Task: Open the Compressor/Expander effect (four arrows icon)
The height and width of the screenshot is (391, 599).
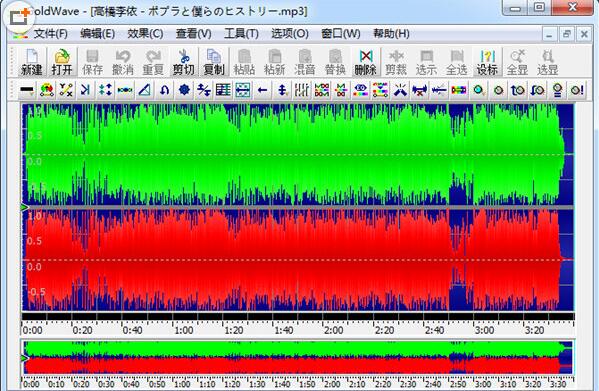Action: (x=105, y=90)
